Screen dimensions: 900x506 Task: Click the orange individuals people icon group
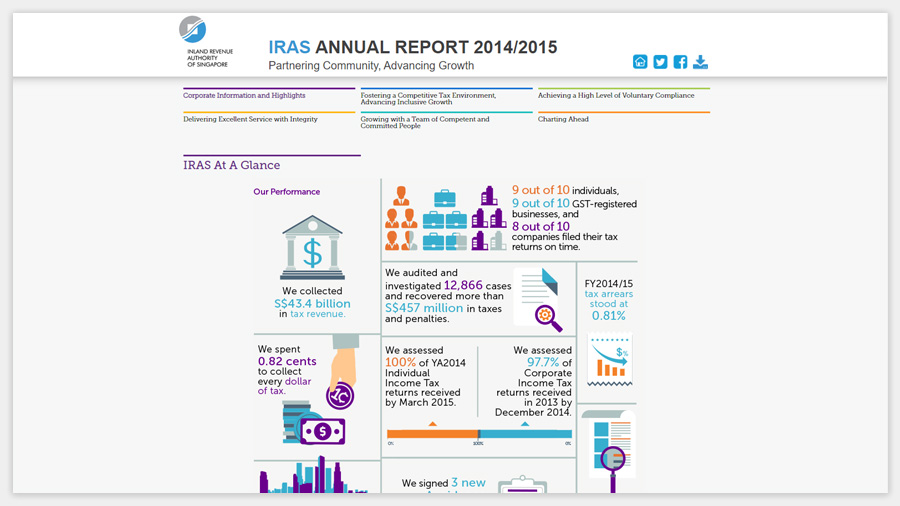401,219
